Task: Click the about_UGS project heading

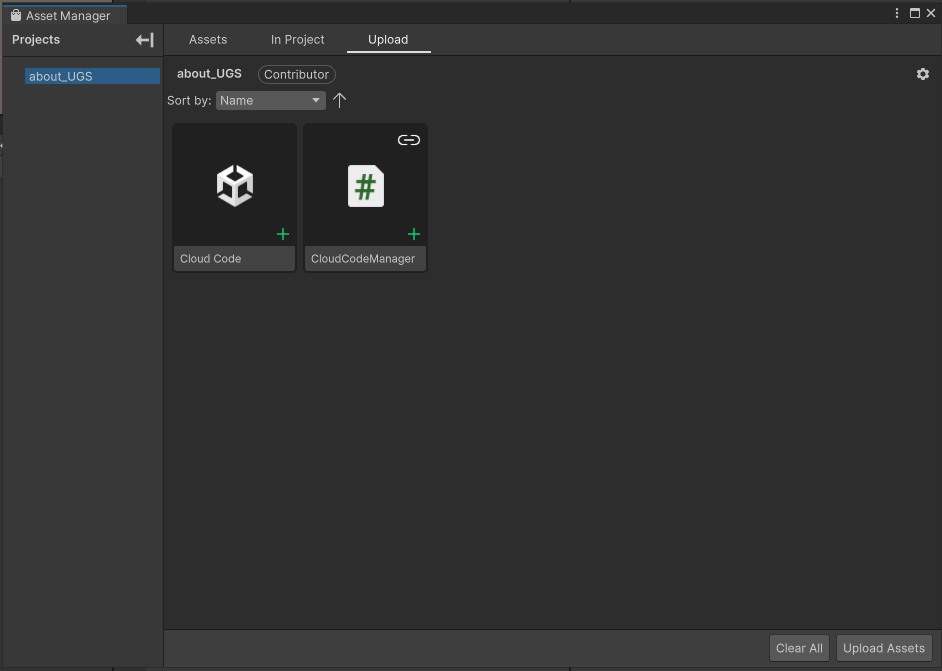Action: click(x=209, y=74)
